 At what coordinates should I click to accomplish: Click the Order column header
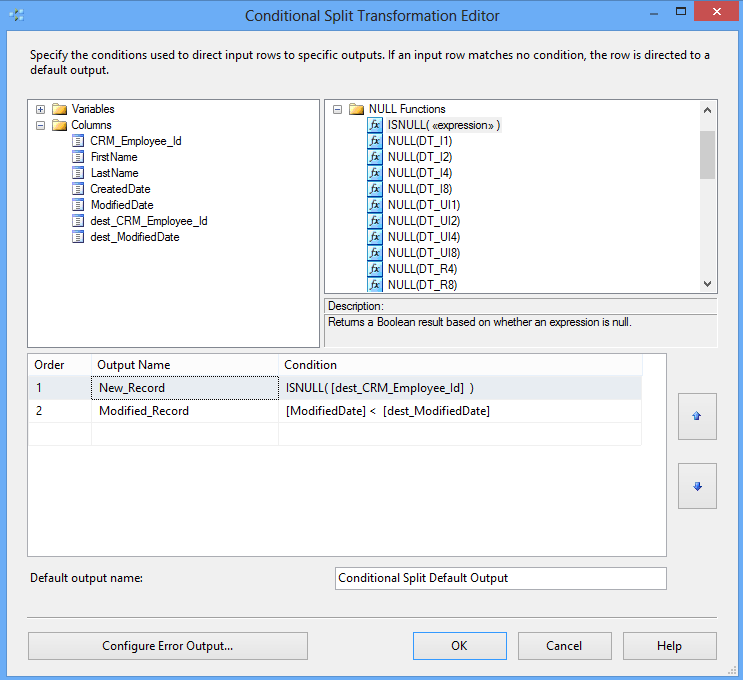(x=59, y=365)
